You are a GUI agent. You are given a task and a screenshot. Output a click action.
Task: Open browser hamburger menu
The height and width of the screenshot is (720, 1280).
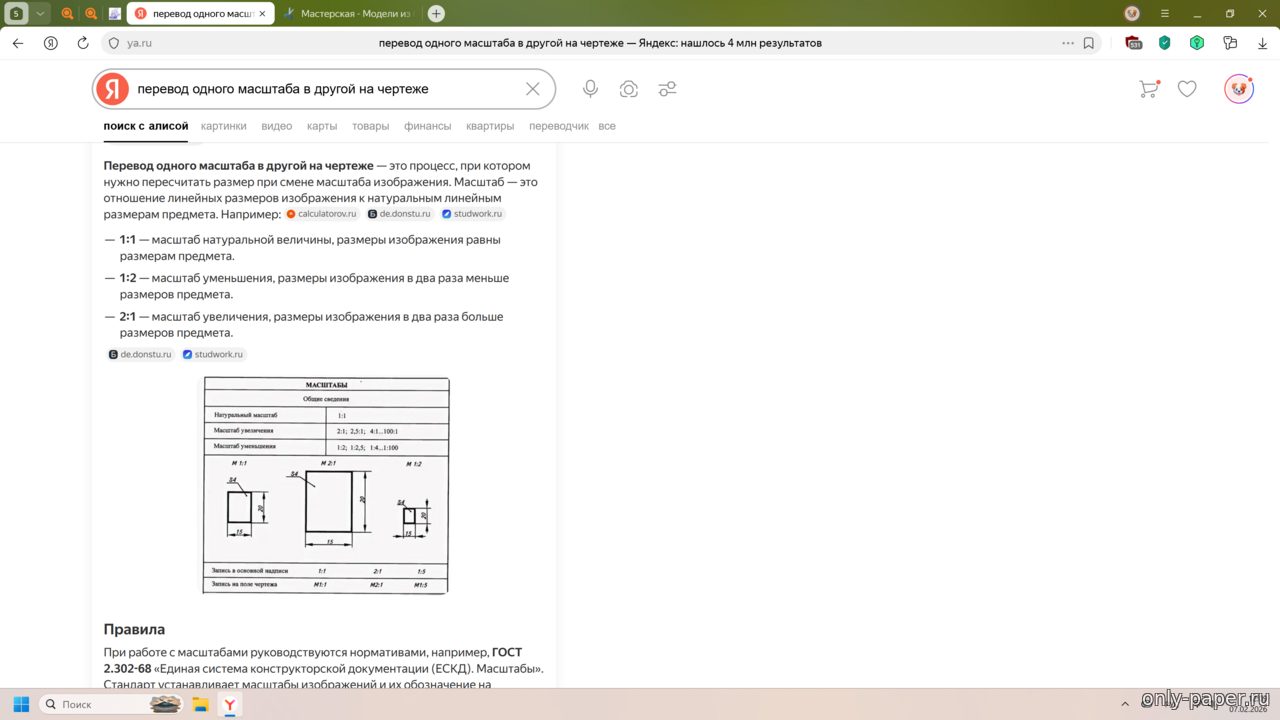click(x=1164, y=14)
